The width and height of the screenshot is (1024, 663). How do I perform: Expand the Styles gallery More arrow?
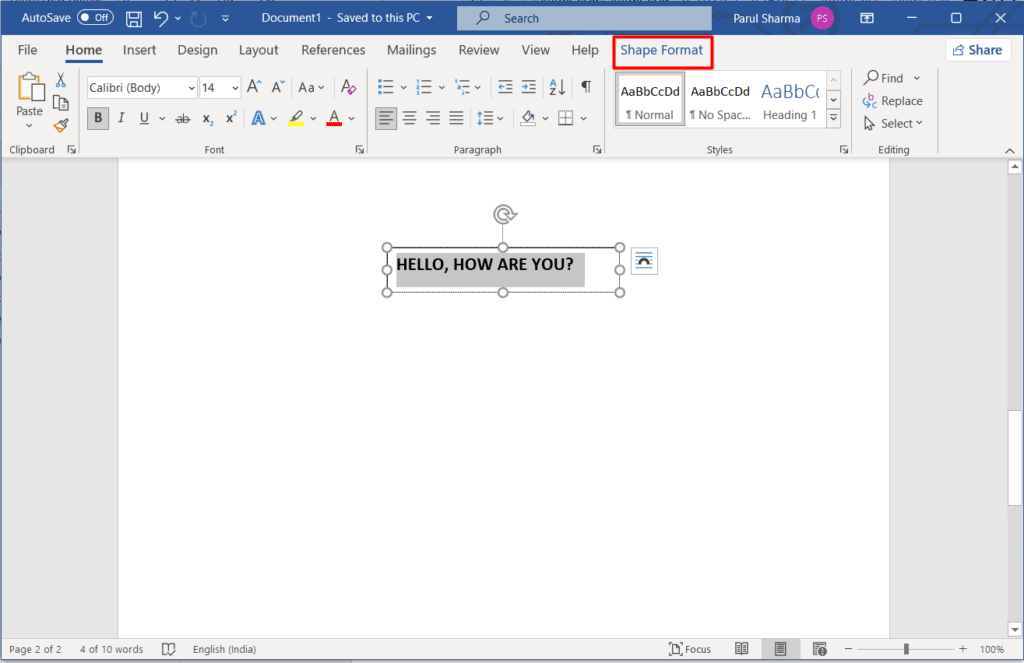point(833,118)
